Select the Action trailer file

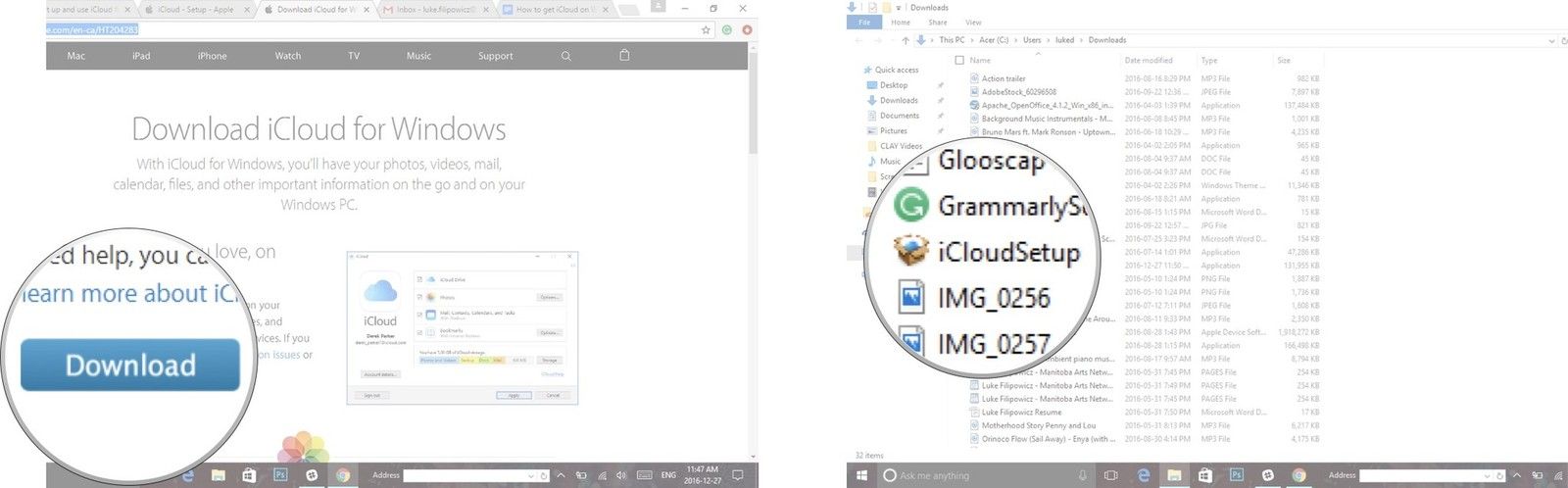(1004, 78)
